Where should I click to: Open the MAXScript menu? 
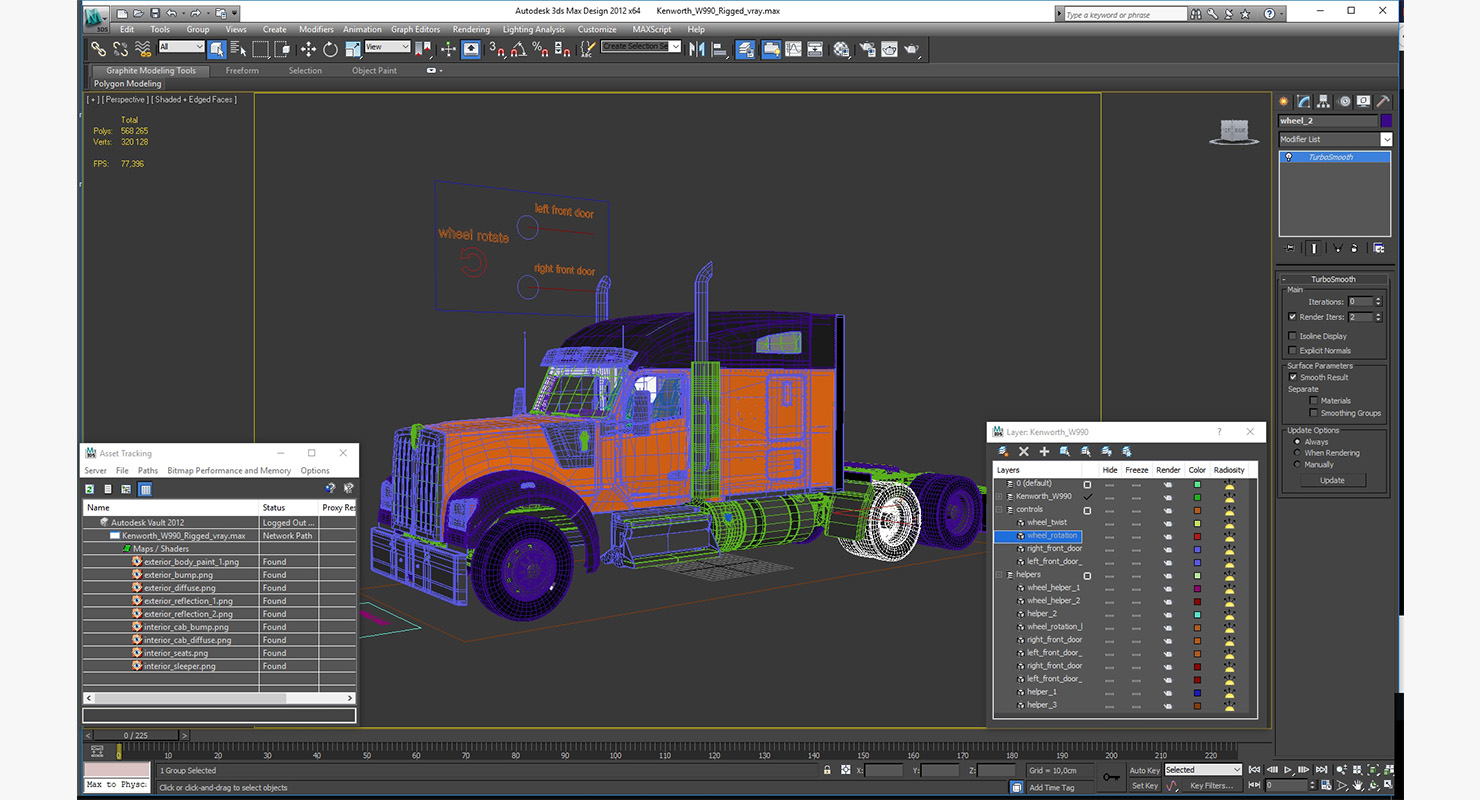coord(652,29)
